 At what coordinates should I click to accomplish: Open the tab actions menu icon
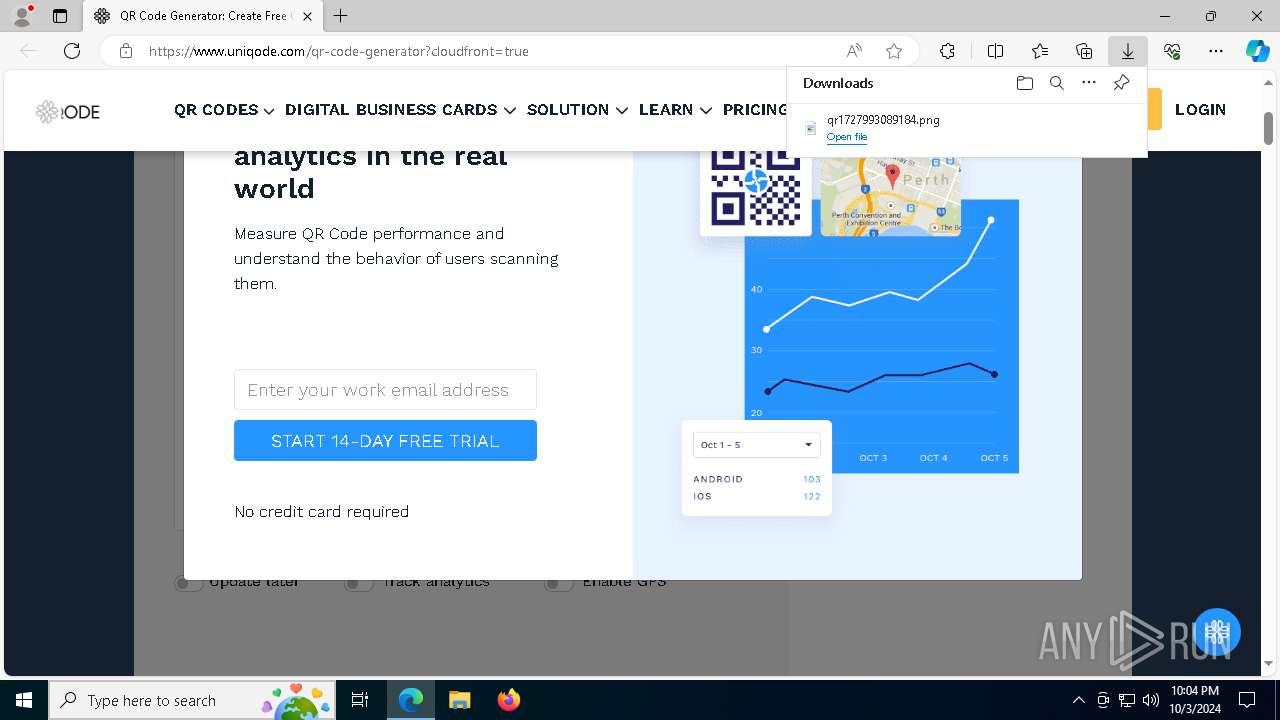(x=60, y=16)
